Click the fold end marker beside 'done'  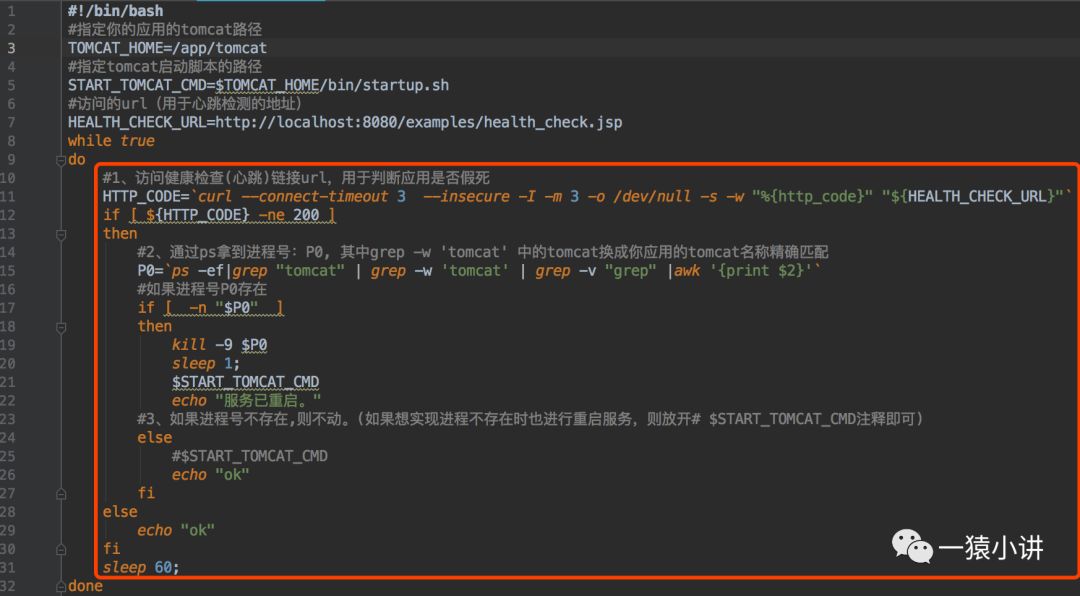tap(61, 586)
